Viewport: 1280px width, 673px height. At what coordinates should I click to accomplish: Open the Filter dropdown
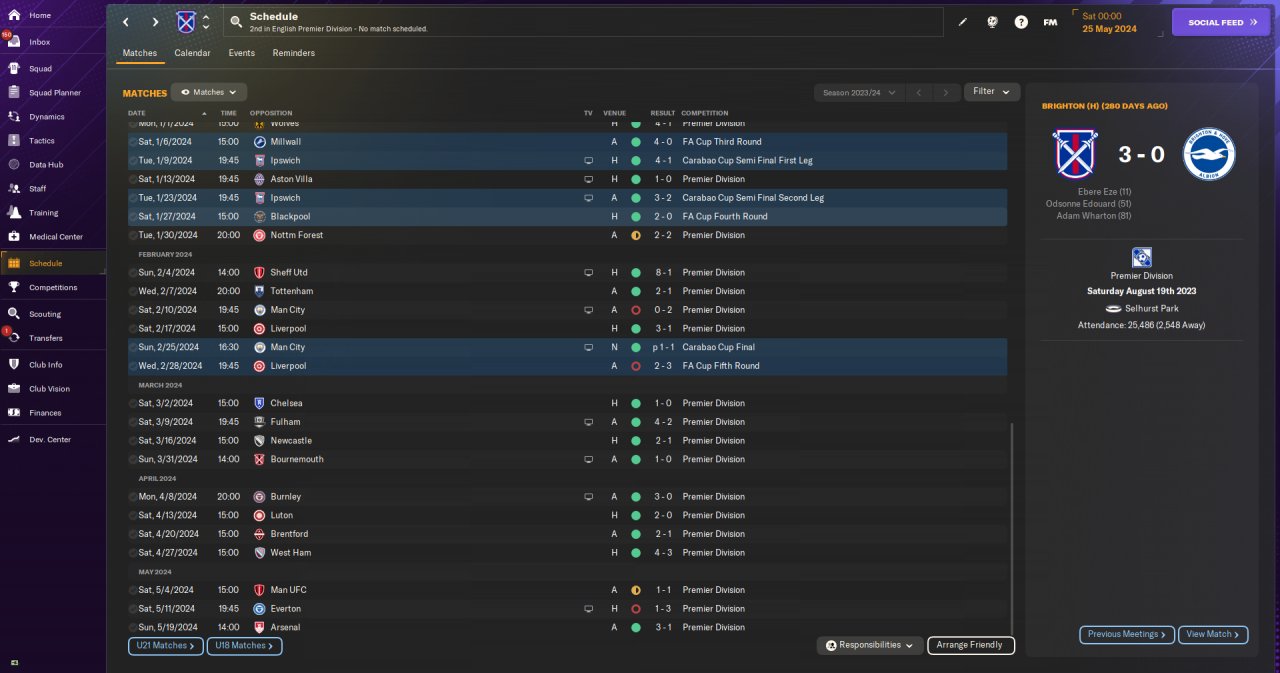point(991,92)
